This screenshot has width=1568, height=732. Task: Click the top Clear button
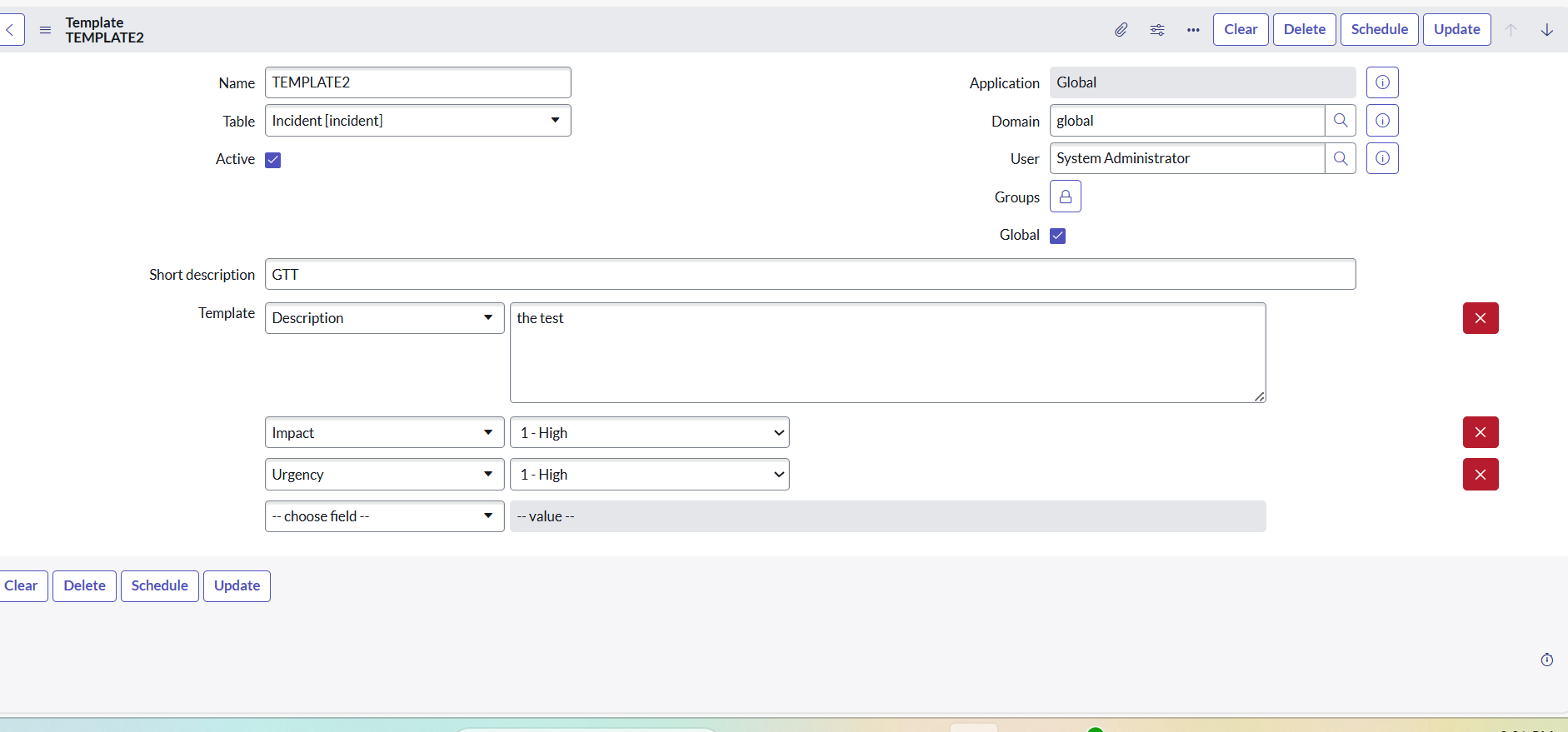1241,29
